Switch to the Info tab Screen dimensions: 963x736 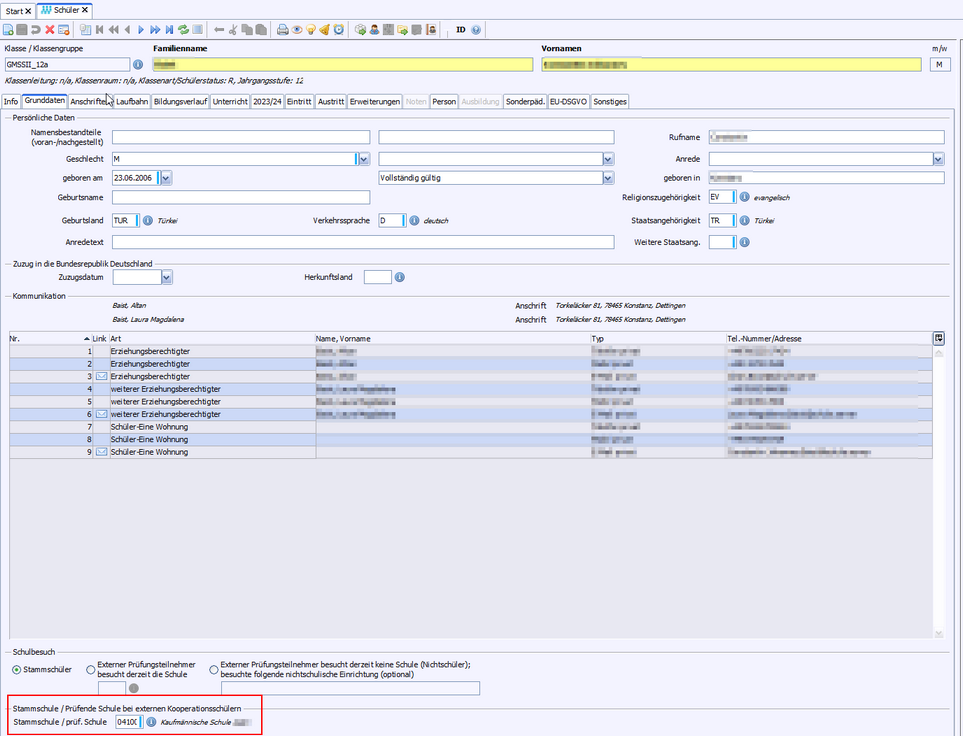[x=11, y=101]
